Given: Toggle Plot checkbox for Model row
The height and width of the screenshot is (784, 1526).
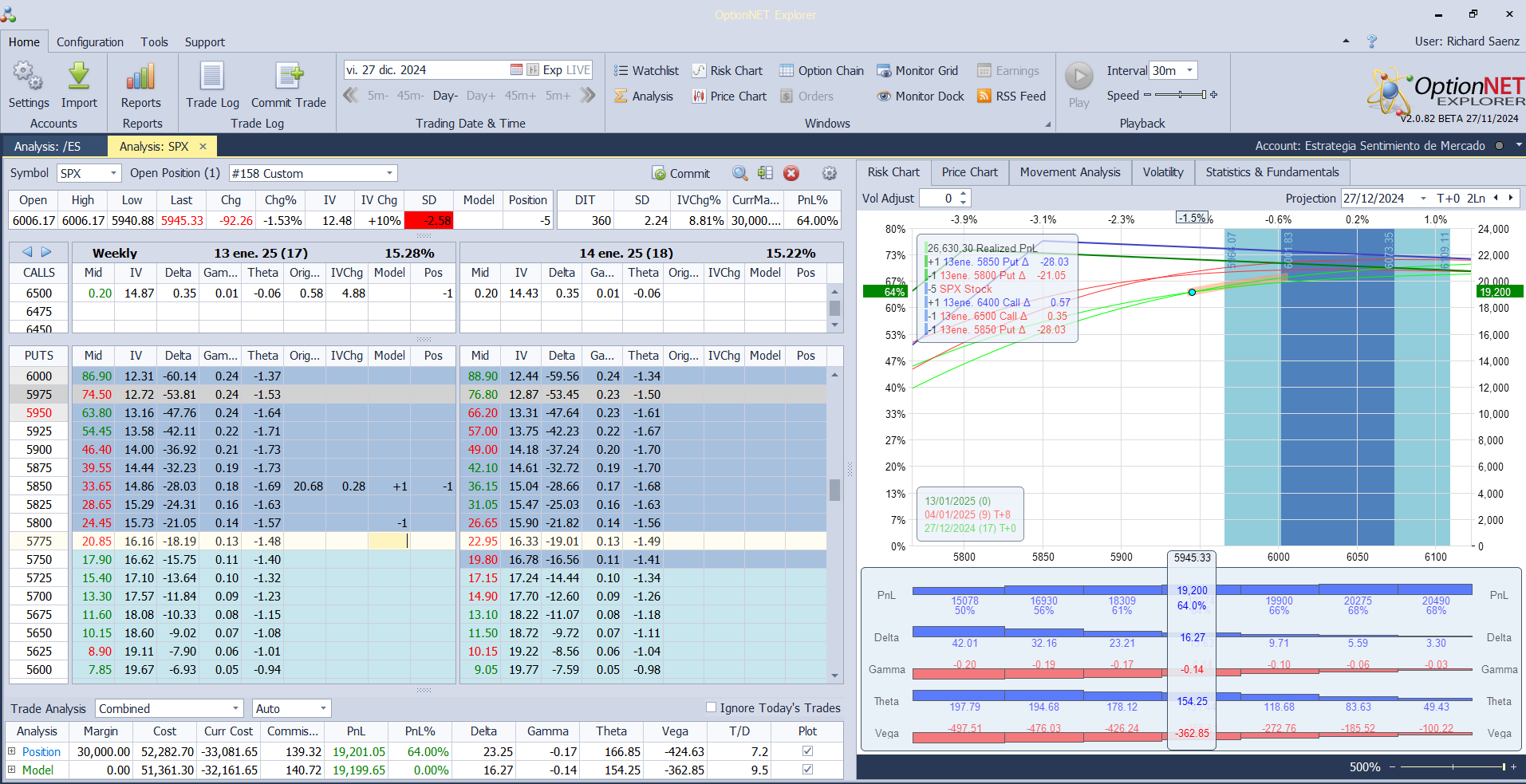Looking at the screenshot, I should click(x=807, y=770).
